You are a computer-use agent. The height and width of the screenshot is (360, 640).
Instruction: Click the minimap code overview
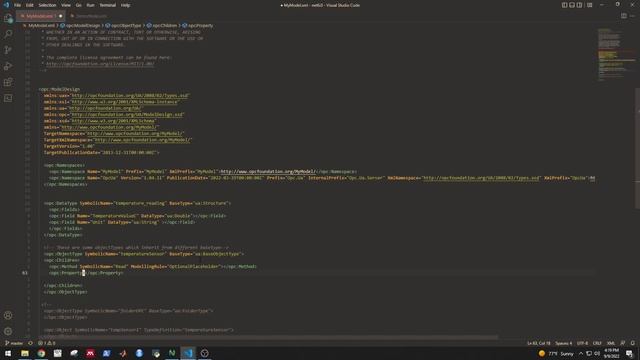(616, 55)
